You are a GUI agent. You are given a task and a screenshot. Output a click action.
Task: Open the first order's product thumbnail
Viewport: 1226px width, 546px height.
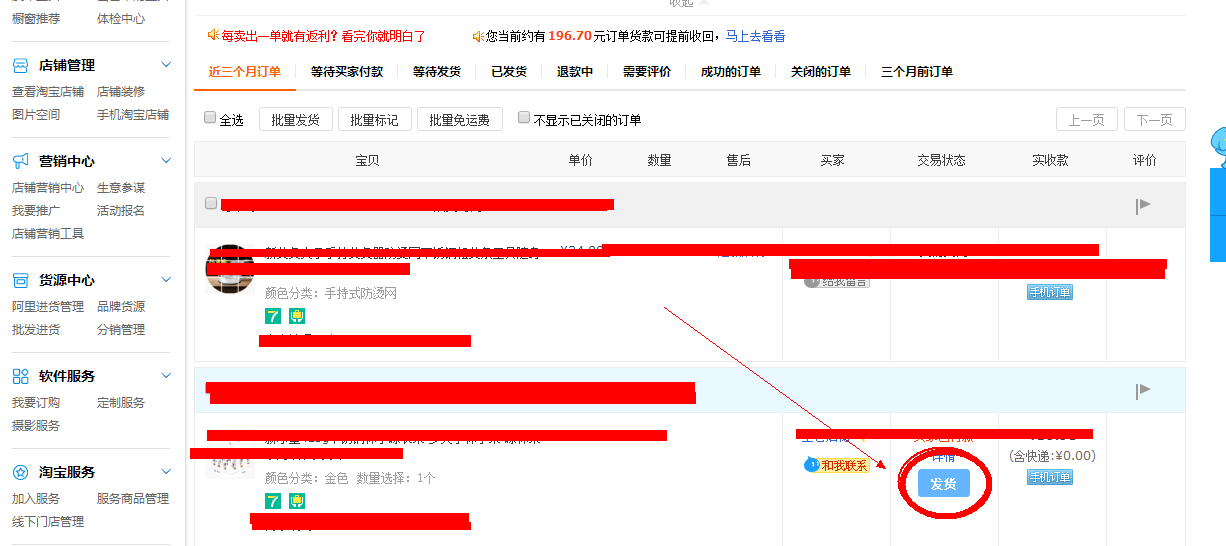[230, 268]
